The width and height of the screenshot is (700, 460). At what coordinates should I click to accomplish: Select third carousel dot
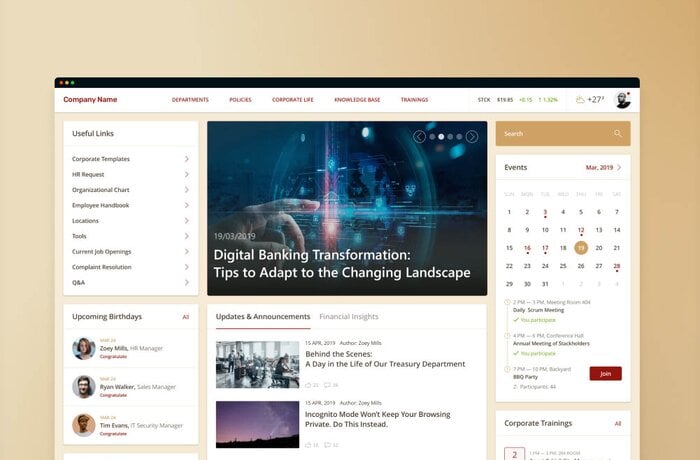pyautogui.click(x=450, y=137)
